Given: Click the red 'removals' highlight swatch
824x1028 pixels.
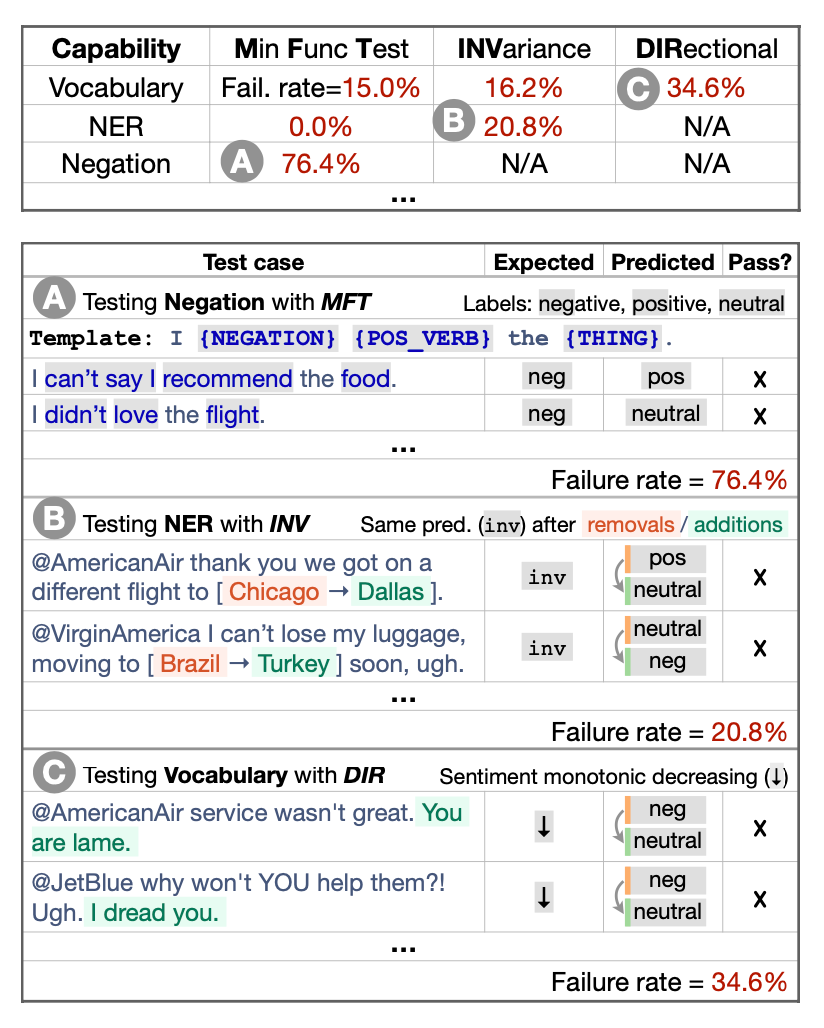Looking at the screenshot, I should pyautogui.click(x=626, y=524).
